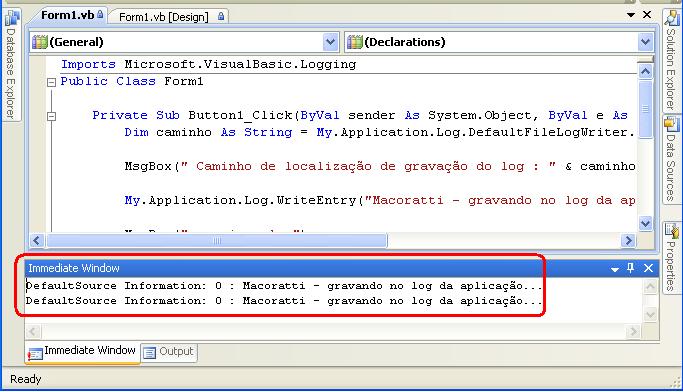This screenshot has width=683, height=392.
Task: Open the Immediate Window position dropdown arrow
Action: pos(615,269)
